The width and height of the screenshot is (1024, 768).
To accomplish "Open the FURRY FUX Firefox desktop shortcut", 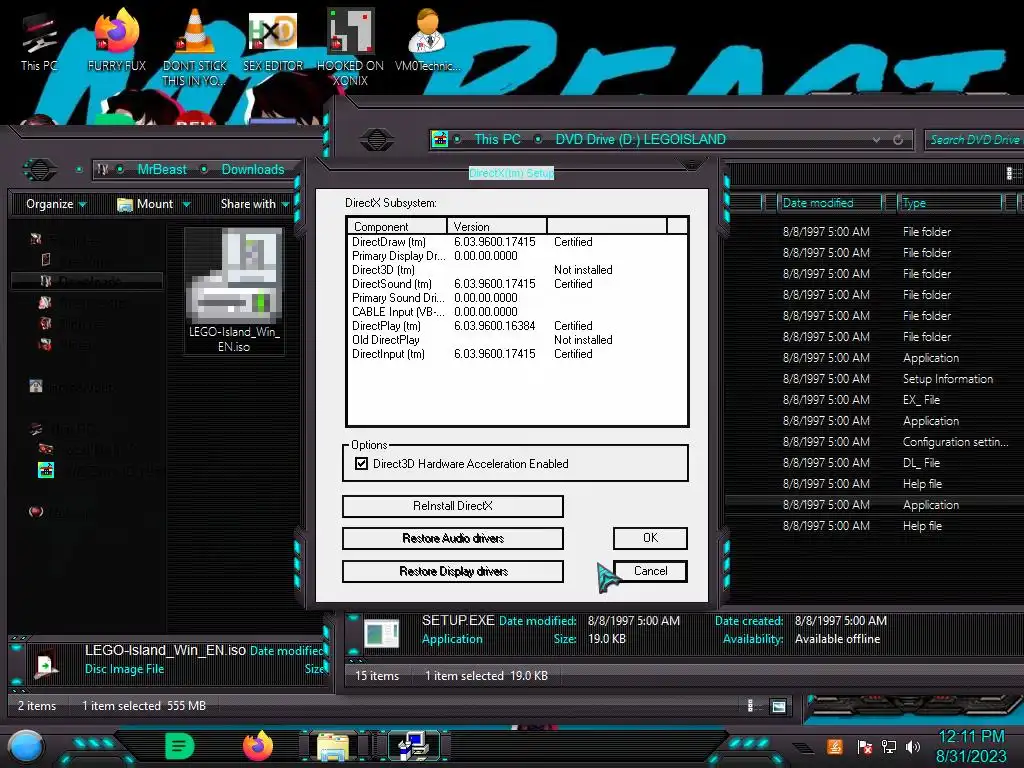I will click(x=117, y=39).
